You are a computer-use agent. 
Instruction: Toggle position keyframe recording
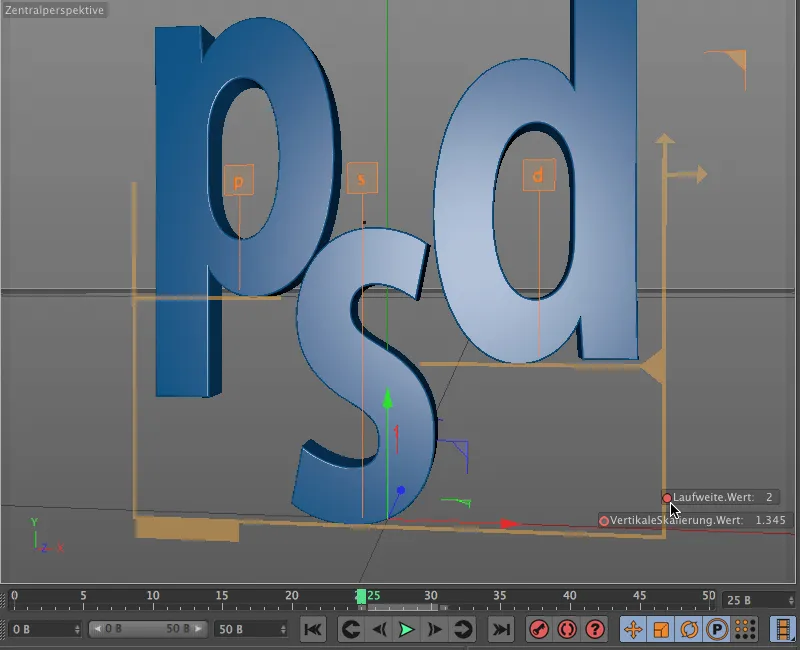coord(633,629)
